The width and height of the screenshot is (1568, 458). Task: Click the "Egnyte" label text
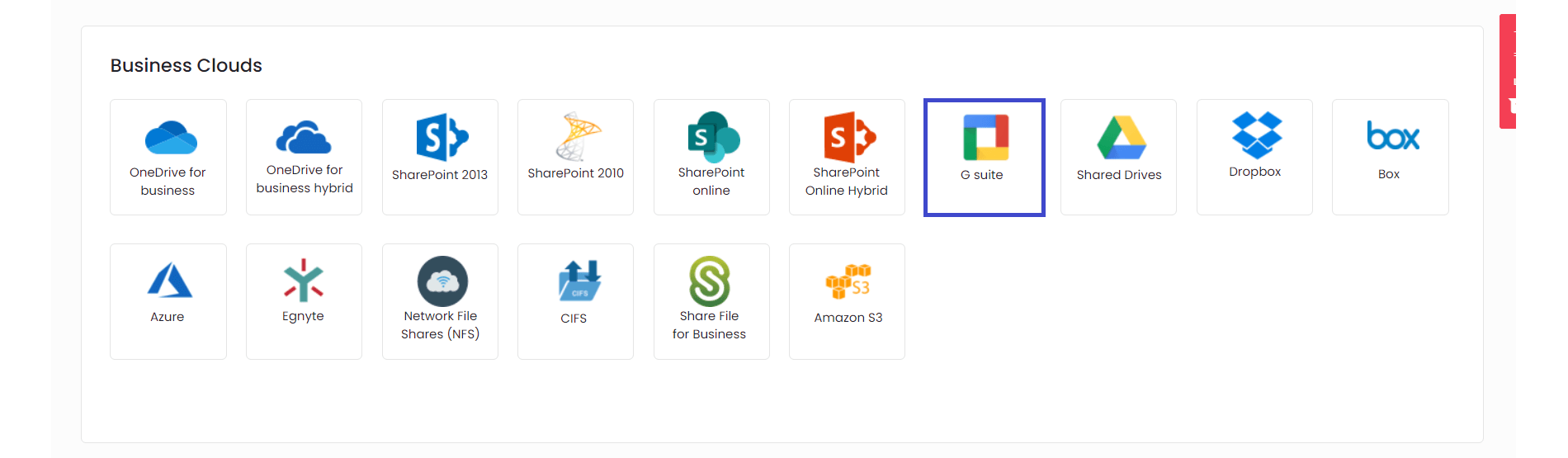303,316
